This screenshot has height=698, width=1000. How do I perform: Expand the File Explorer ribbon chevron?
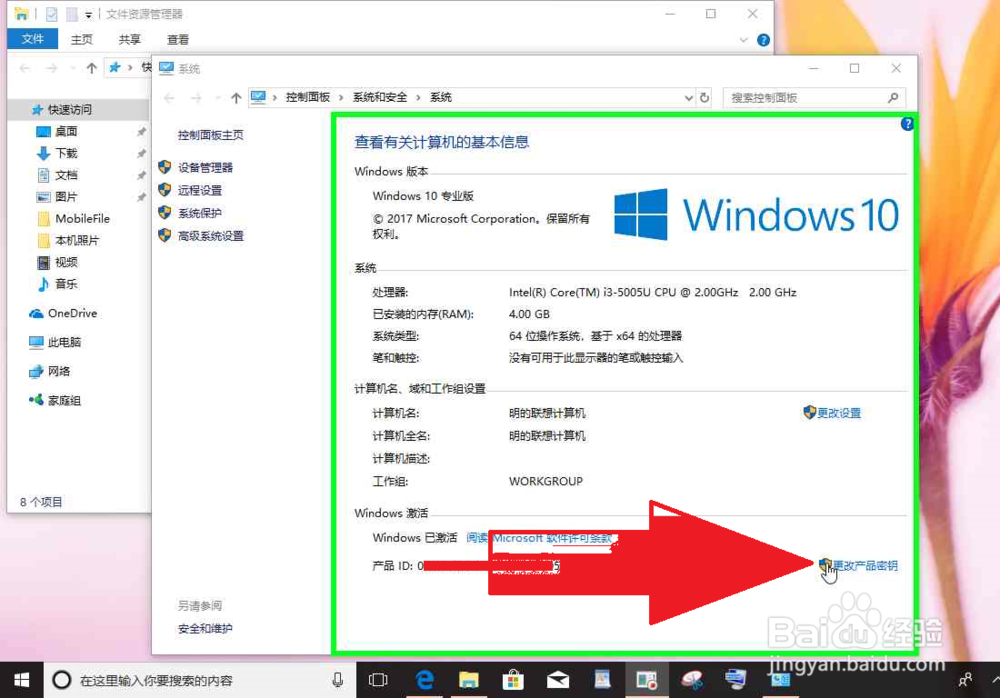pyautogui.click(x=741, y=40)
